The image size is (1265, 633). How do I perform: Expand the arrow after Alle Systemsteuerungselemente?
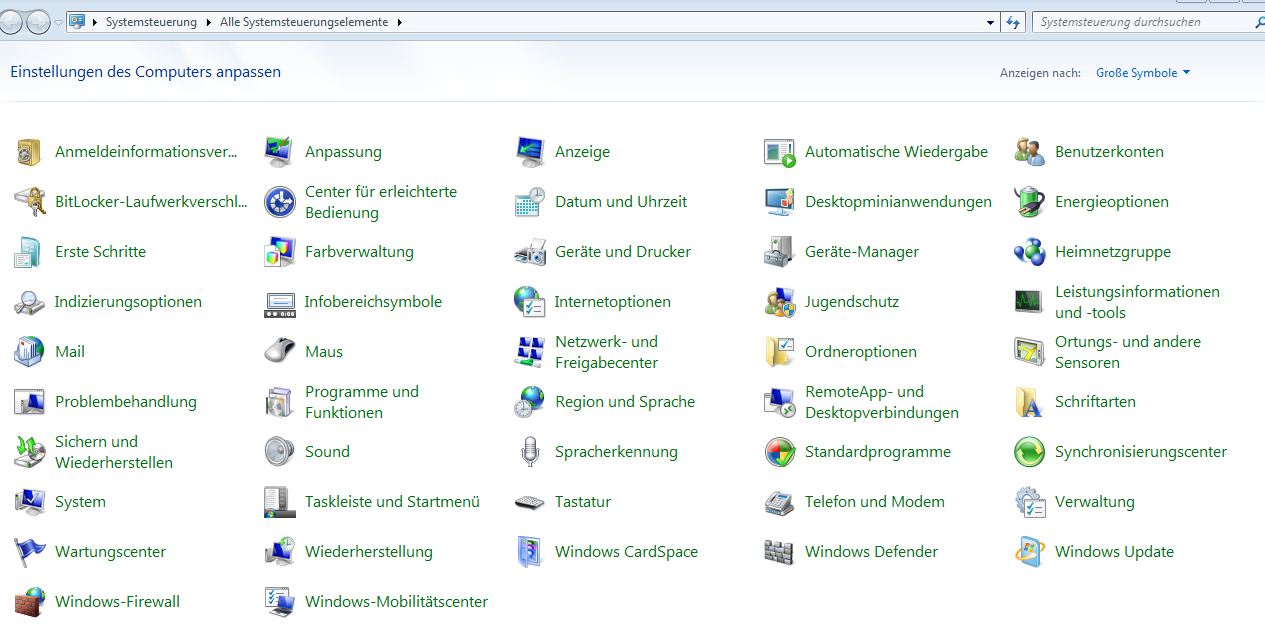click(400, 22)
